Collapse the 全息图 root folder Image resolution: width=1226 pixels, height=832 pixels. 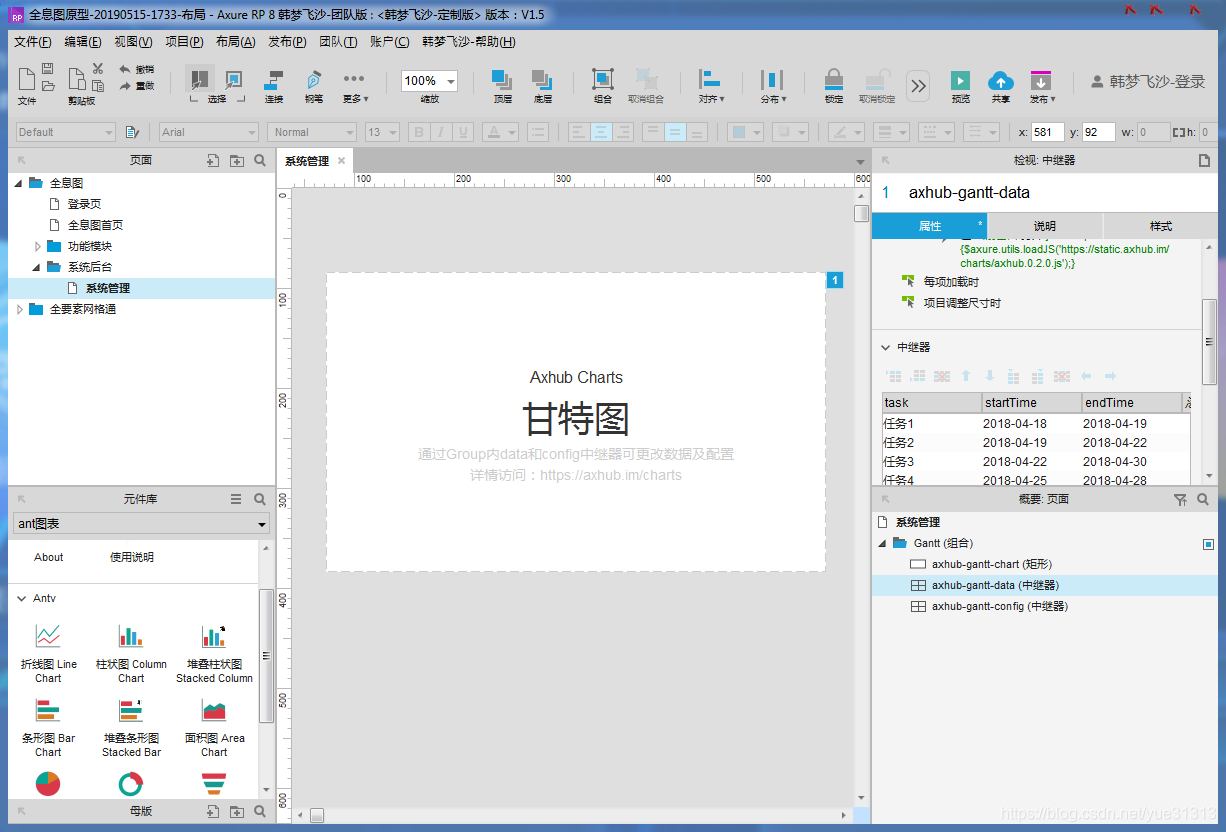(x=18, y=183)
